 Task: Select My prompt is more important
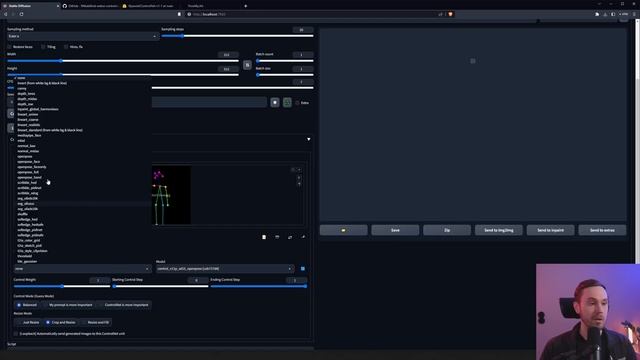(68, 305)
